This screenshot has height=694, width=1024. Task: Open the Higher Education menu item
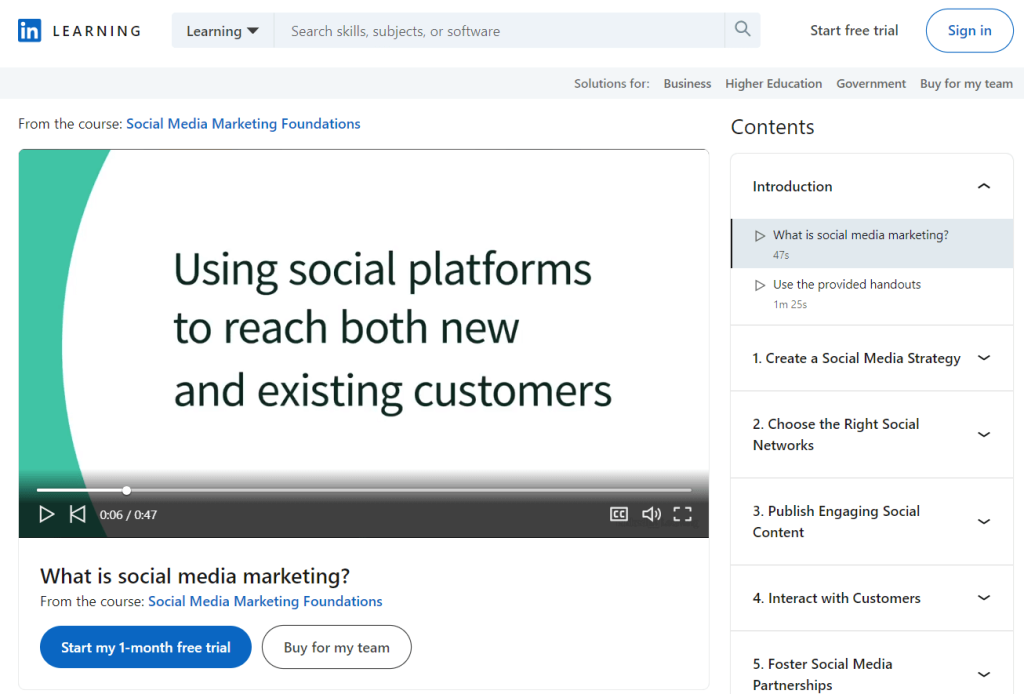[773, 84]
